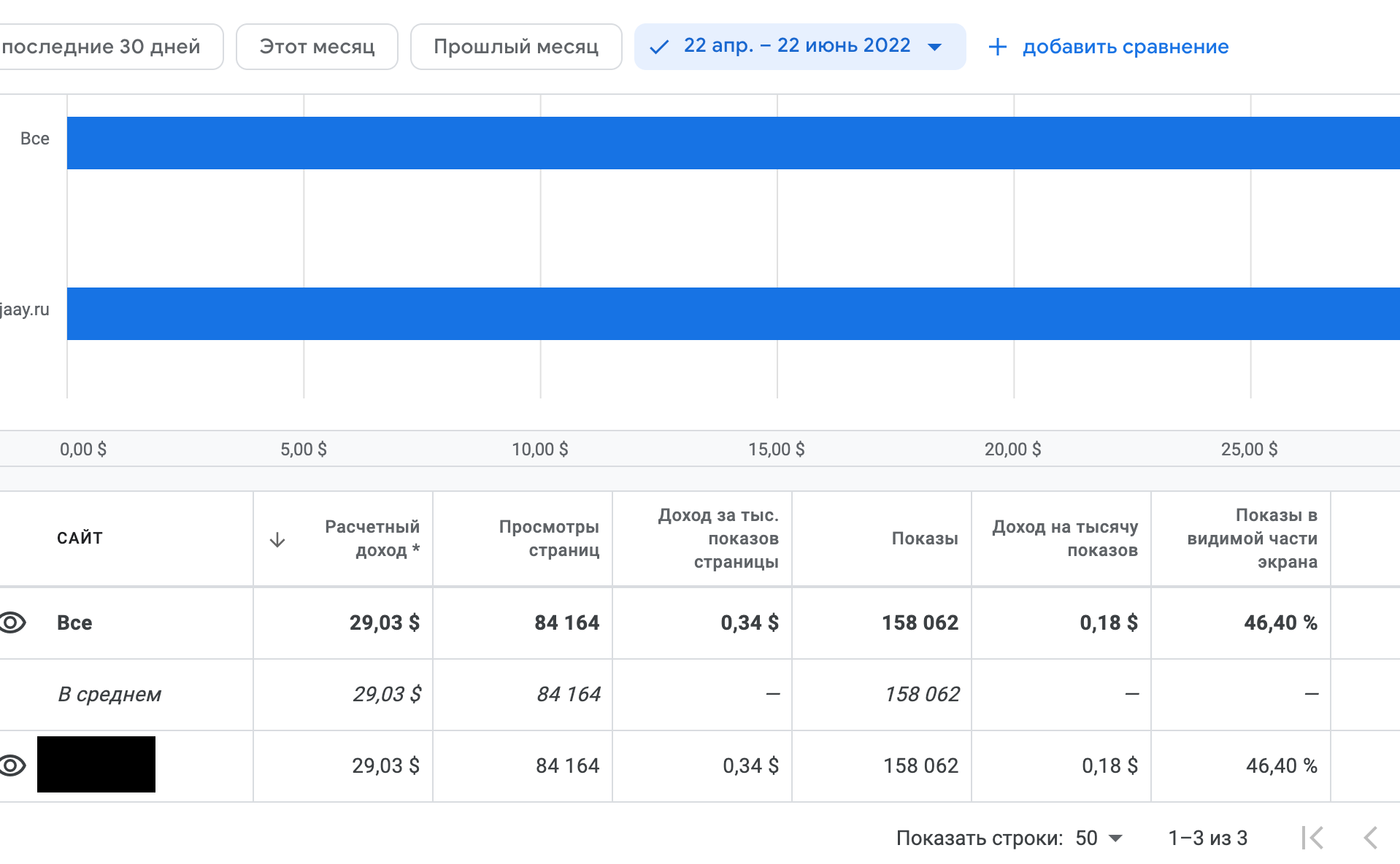Sort by the Просмотры страниц column header
This screenshot has width=1400, height=864.
point(549,539)
